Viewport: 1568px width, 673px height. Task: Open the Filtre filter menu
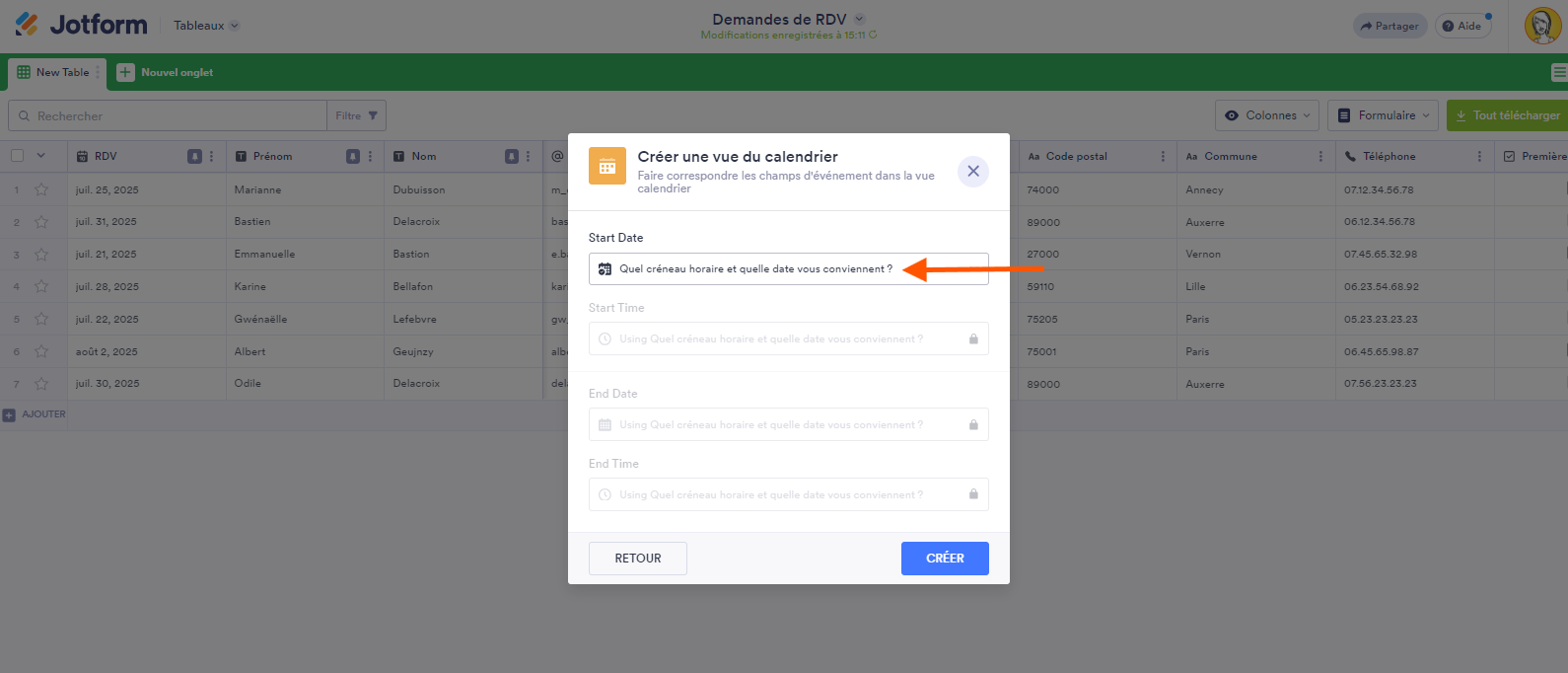point(356,115)
